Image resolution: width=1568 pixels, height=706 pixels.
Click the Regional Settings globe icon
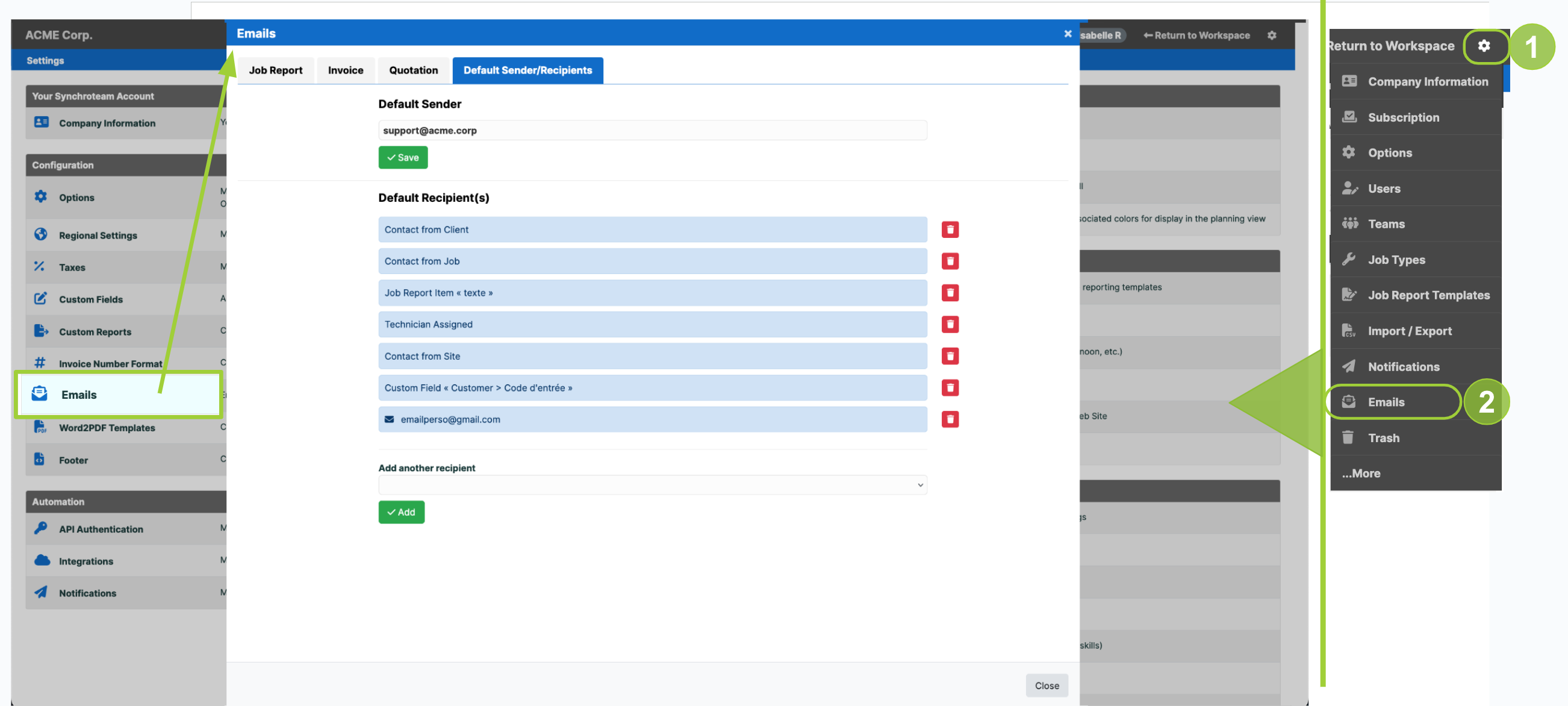point(41,234)
